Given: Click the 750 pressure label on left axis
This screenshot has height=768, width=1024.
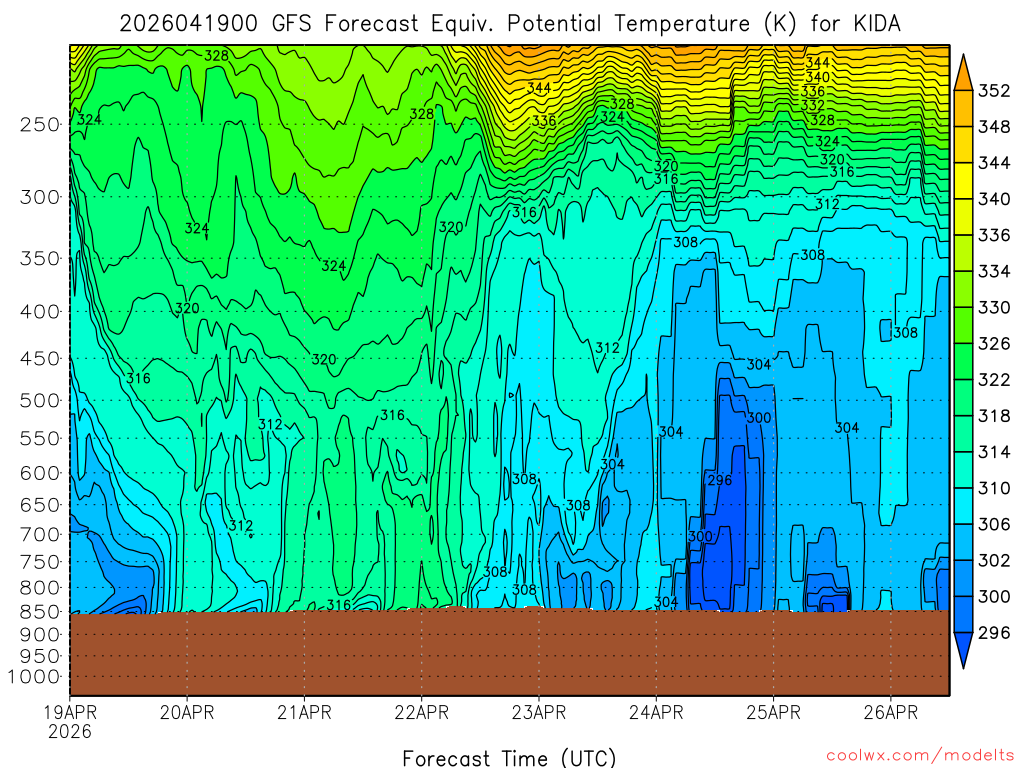Looking at the screenshot, I should tap(40, 562).
